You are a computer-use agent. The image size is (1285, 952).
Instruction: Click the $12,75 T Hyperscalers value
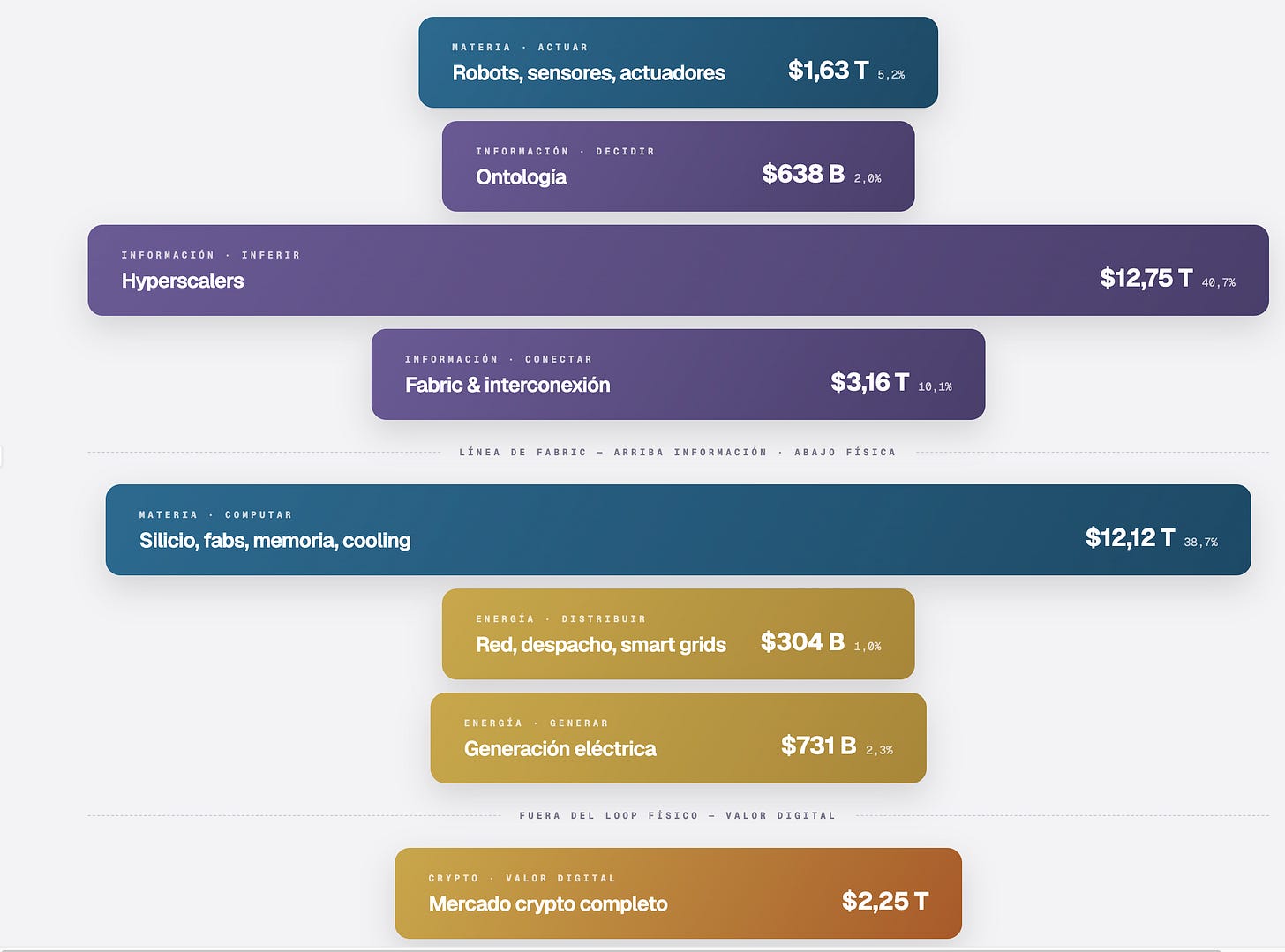tap(1146, 278)
